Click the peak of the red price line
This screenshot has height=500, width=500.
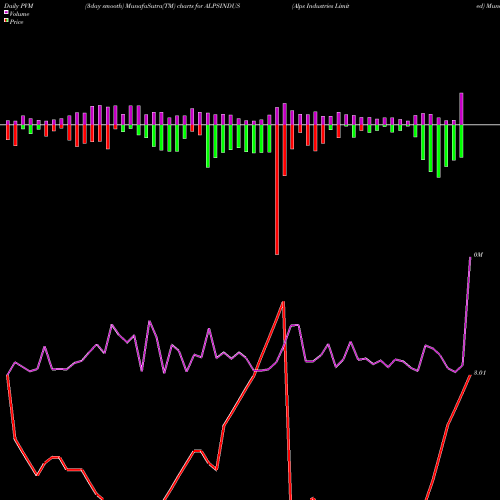click(x=283, y=302)
